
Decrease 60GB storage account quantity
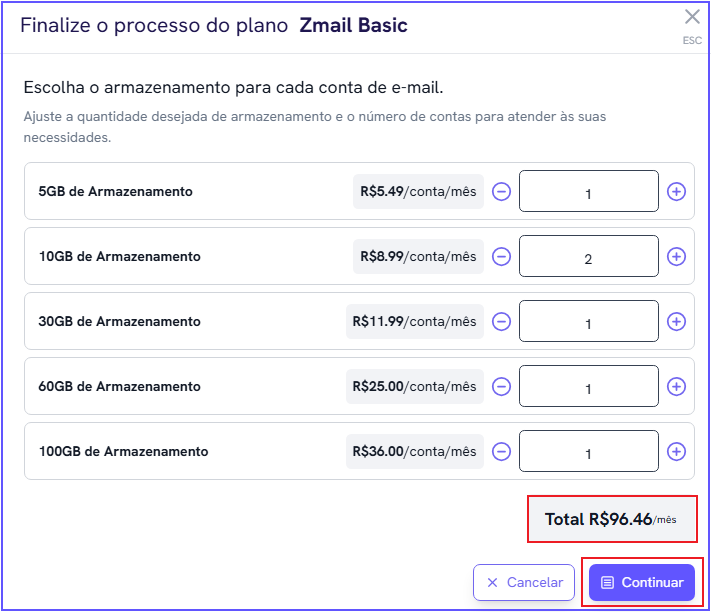(x=502, y=387)
